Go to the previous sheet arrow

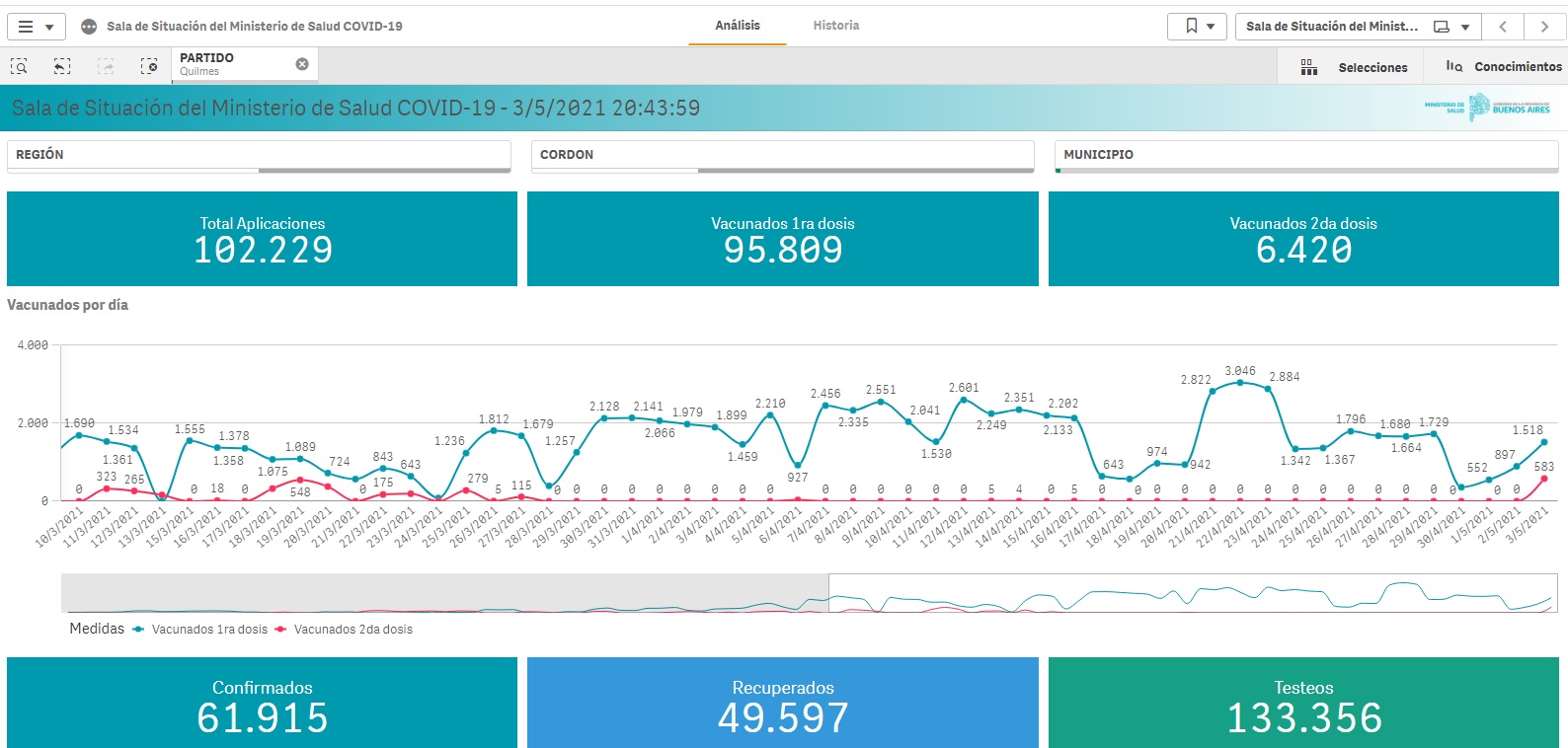pos(1503,27)
